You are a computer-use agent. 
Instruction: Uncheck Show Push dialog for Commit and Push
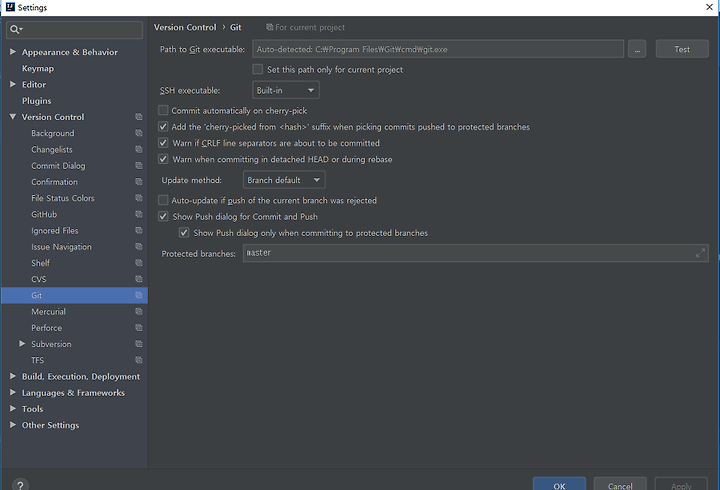click(x=163, y=216)
